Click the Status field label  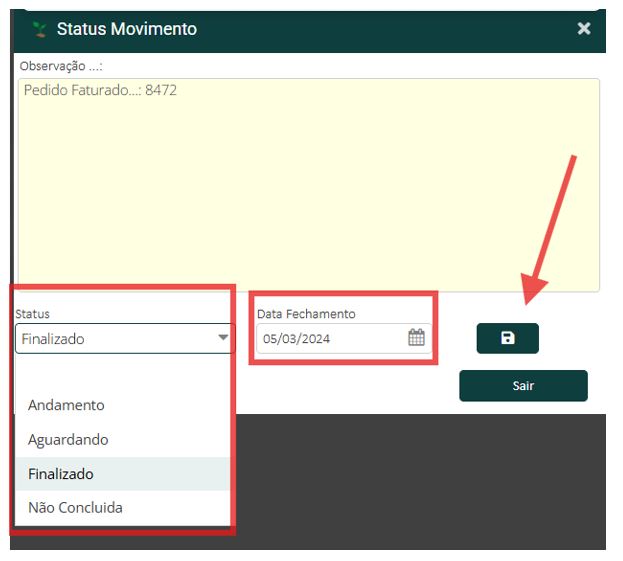click(32, 314)
